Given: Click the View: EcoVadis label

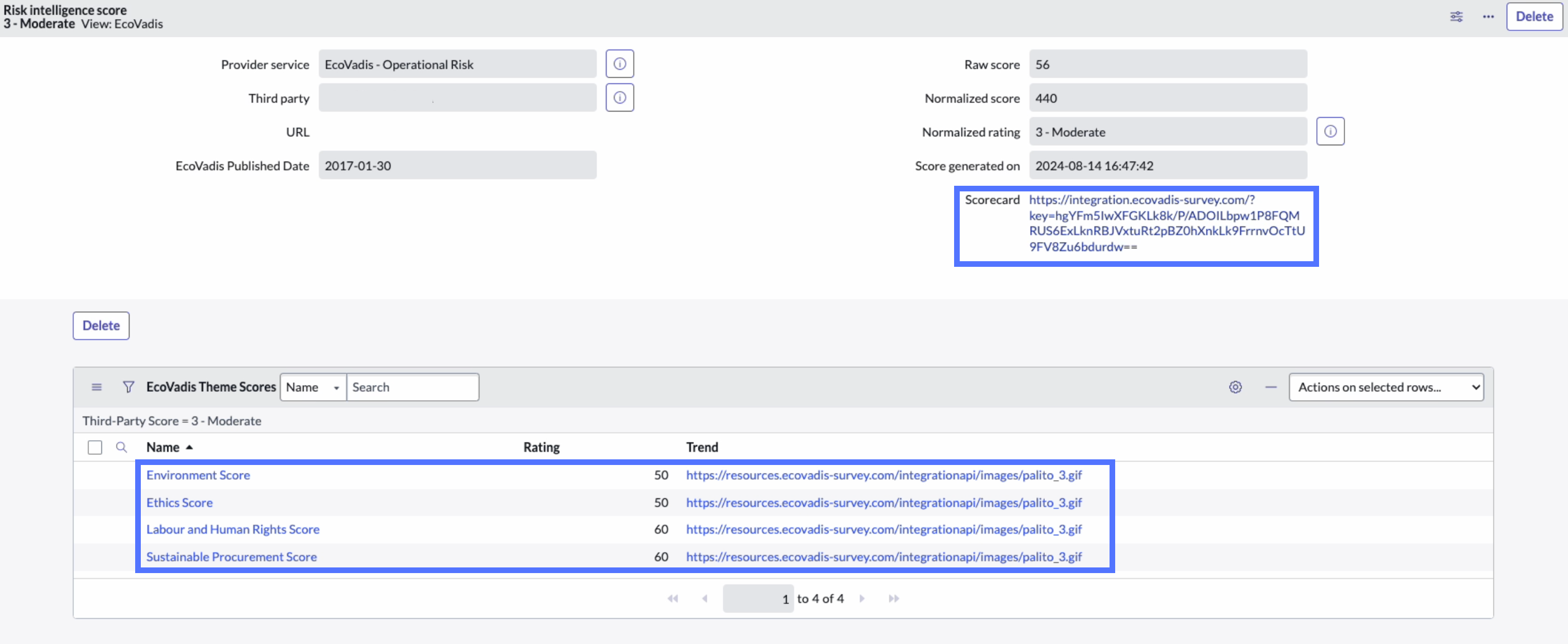Looking at the screenshot, I should (122, 24).
